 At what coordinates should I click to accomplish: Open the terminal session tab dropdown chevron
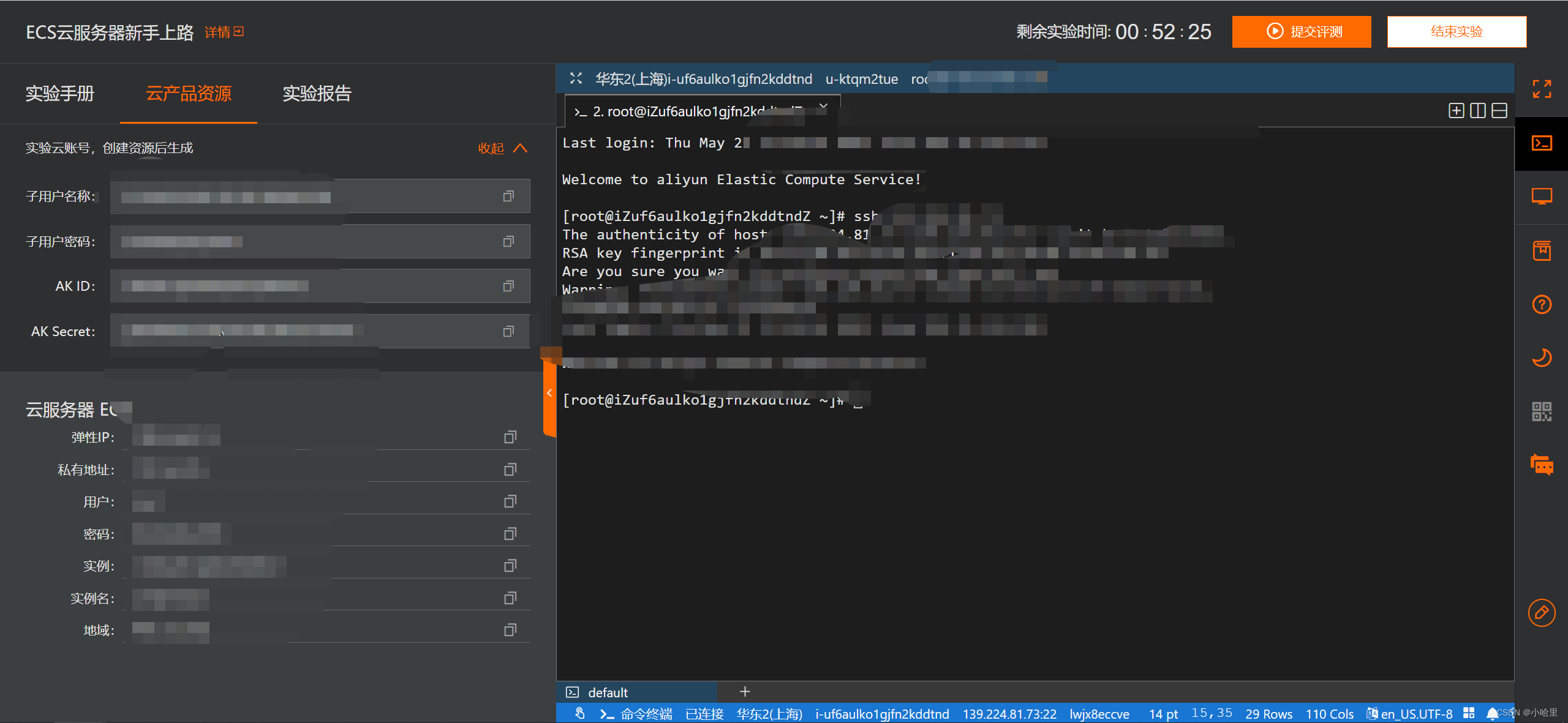(823, 107)
